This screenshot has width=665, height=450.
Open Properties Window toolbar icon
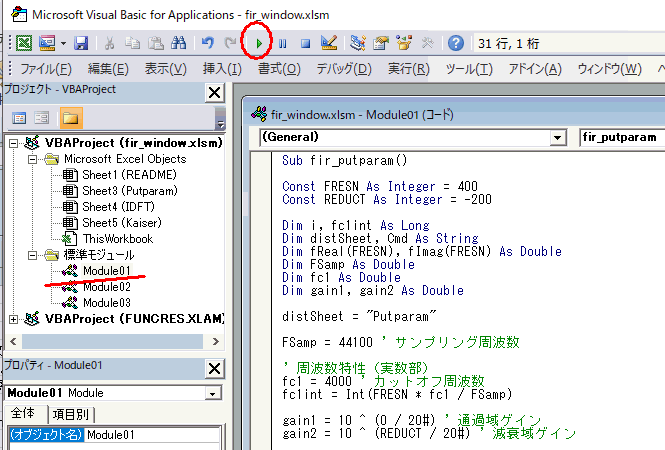coord(381,43)
